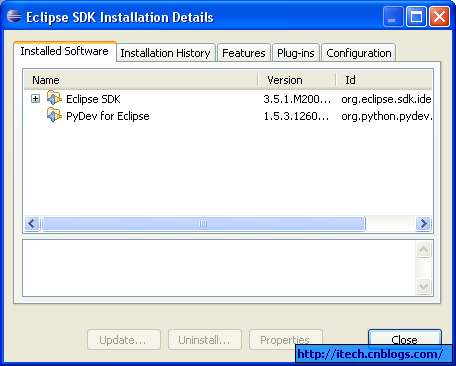The height and width of the screenshot is (366, 456).
Task: Click the org.python.pydev. Id cell
Action: click(387, 116)
